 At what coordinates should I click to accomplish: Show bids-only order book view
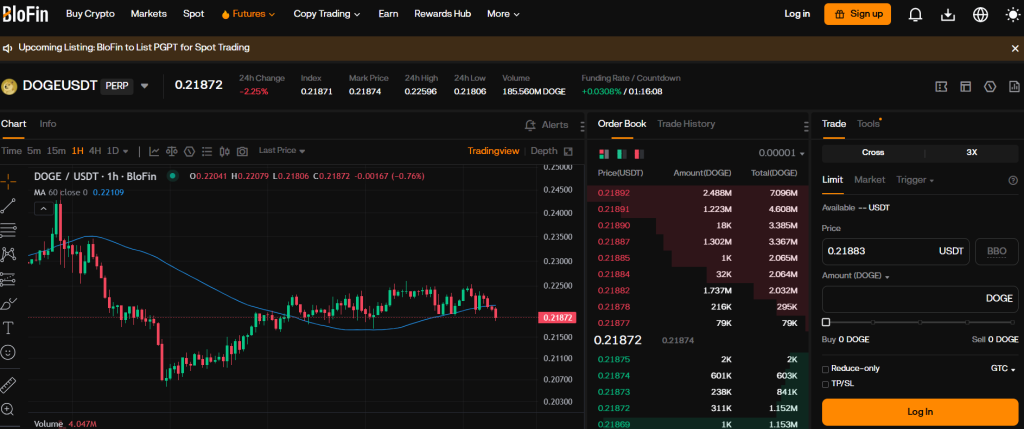click(x=621, y=154)
